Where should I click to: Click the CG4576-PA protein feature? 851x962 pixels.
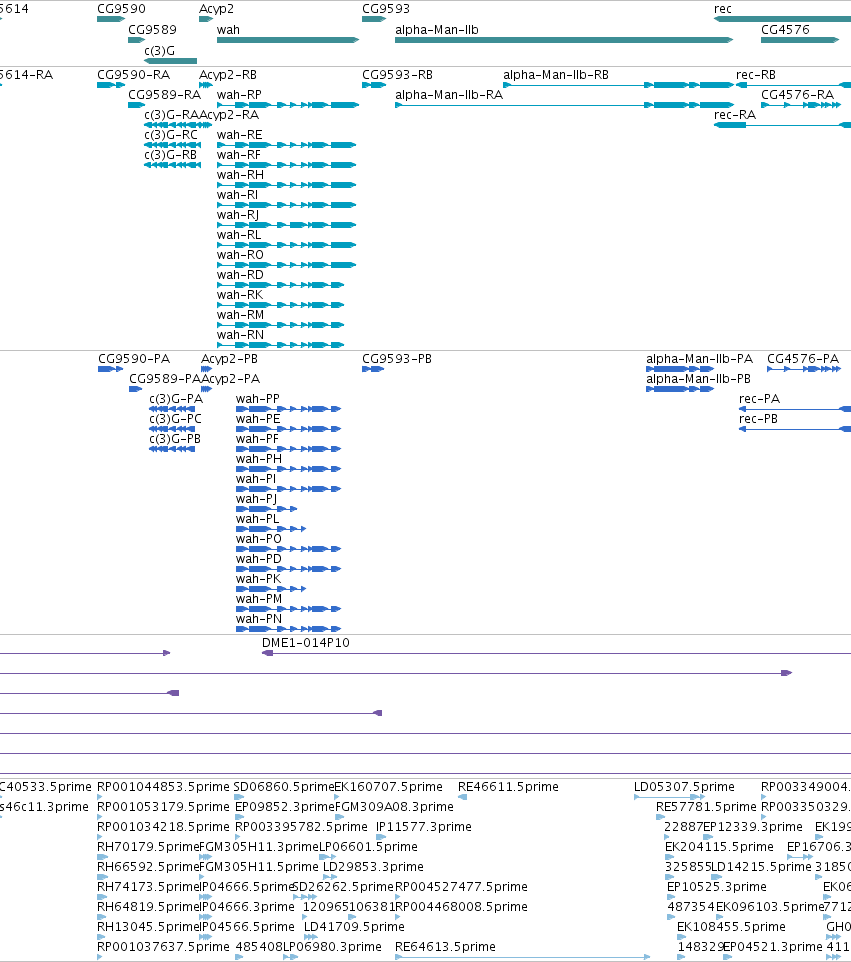point(804,369)
